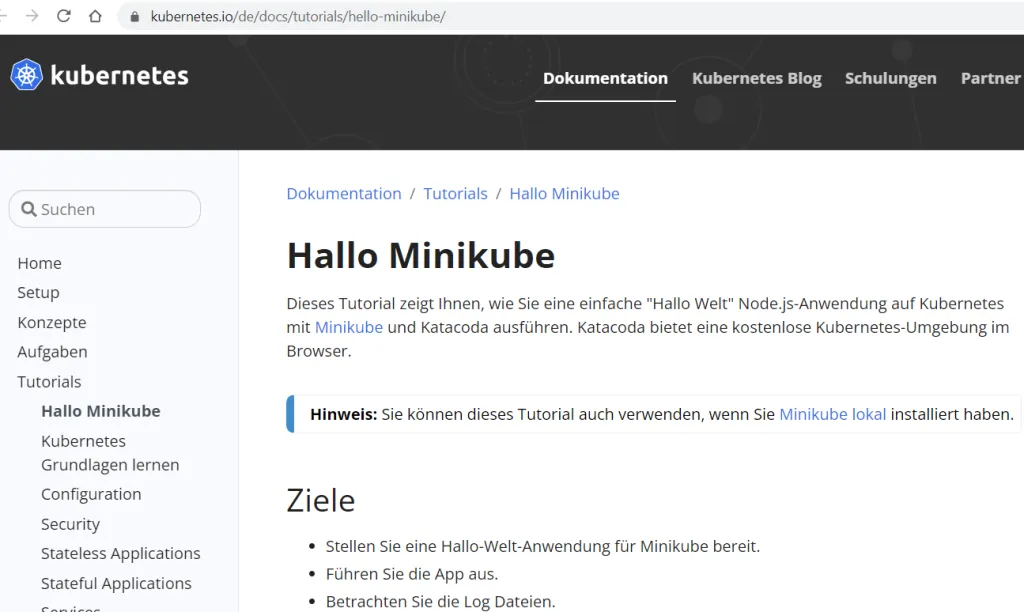Click the bold Hinweis: label
Image resolution: width=1024 pixels, height=612 pixels.
point(344,414)
